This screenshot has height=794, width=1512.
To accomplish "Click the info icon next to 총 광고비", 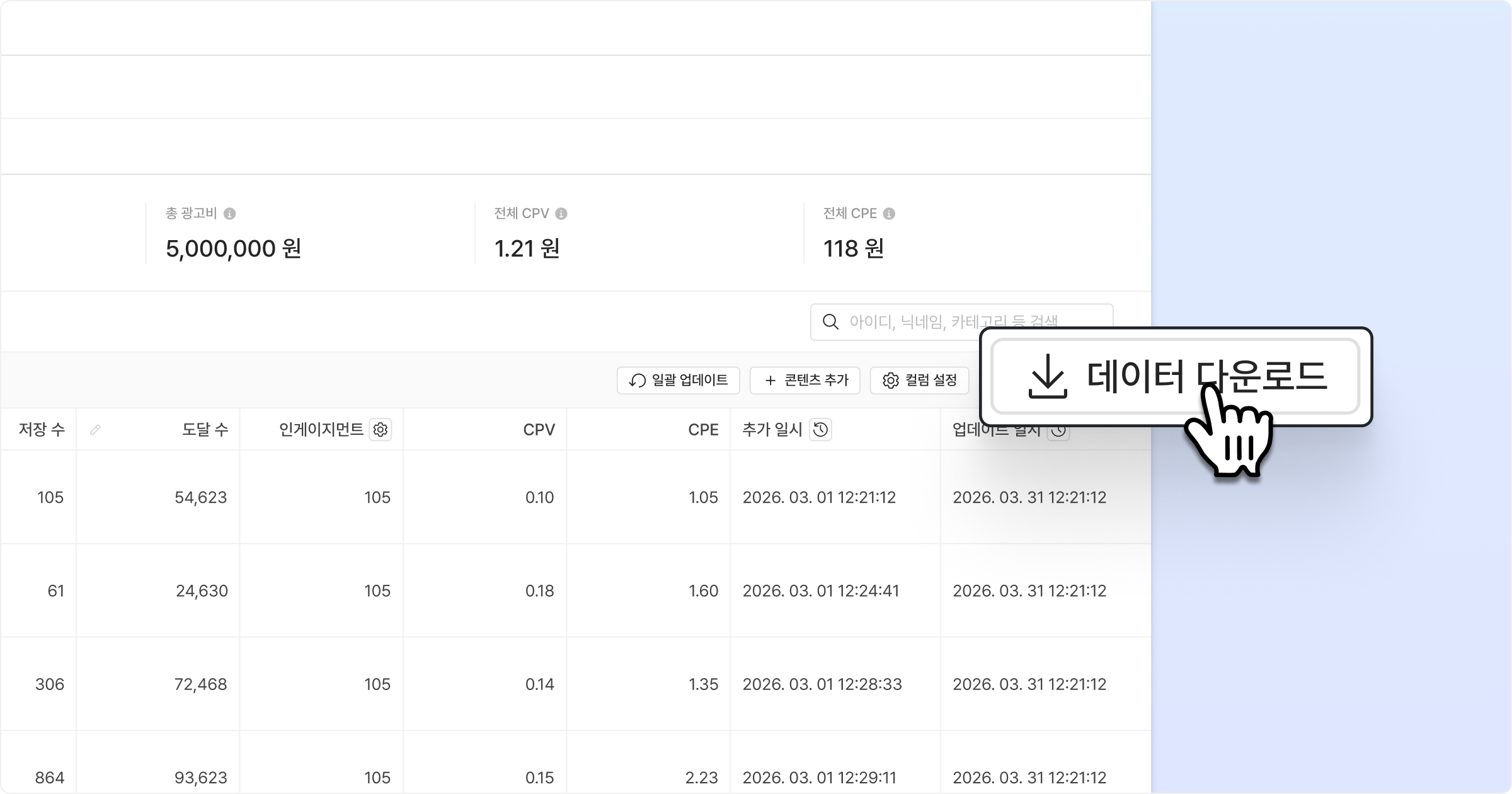I will pos(230,214).
